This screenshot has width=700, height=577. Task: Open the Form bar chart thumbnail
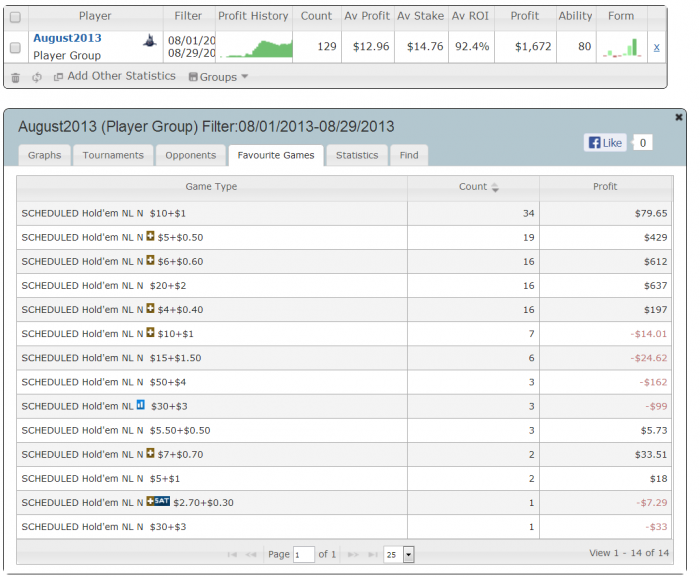622,47
